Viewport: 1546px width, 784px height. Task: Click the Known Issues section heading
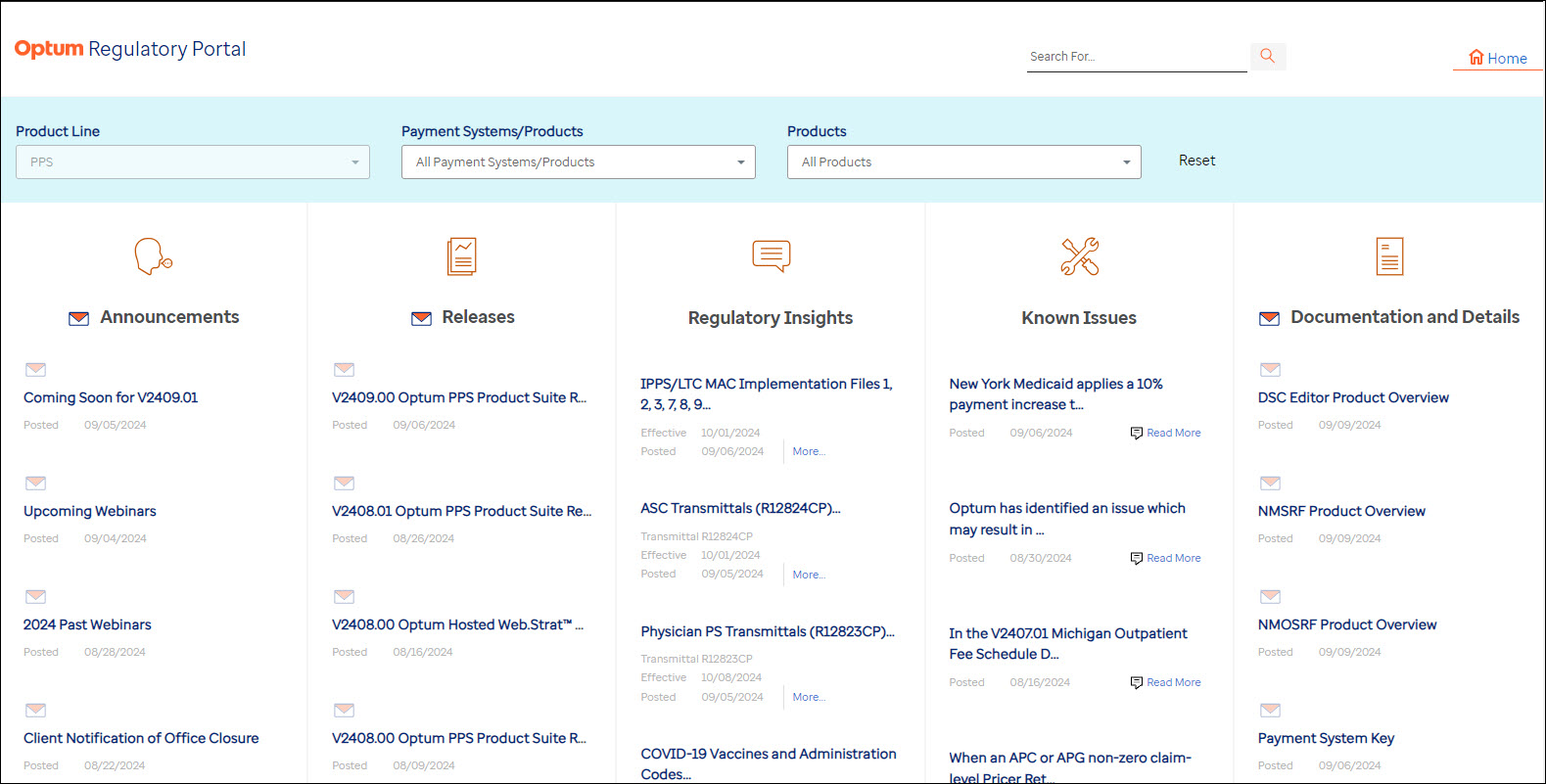[x=1079, y=318]
